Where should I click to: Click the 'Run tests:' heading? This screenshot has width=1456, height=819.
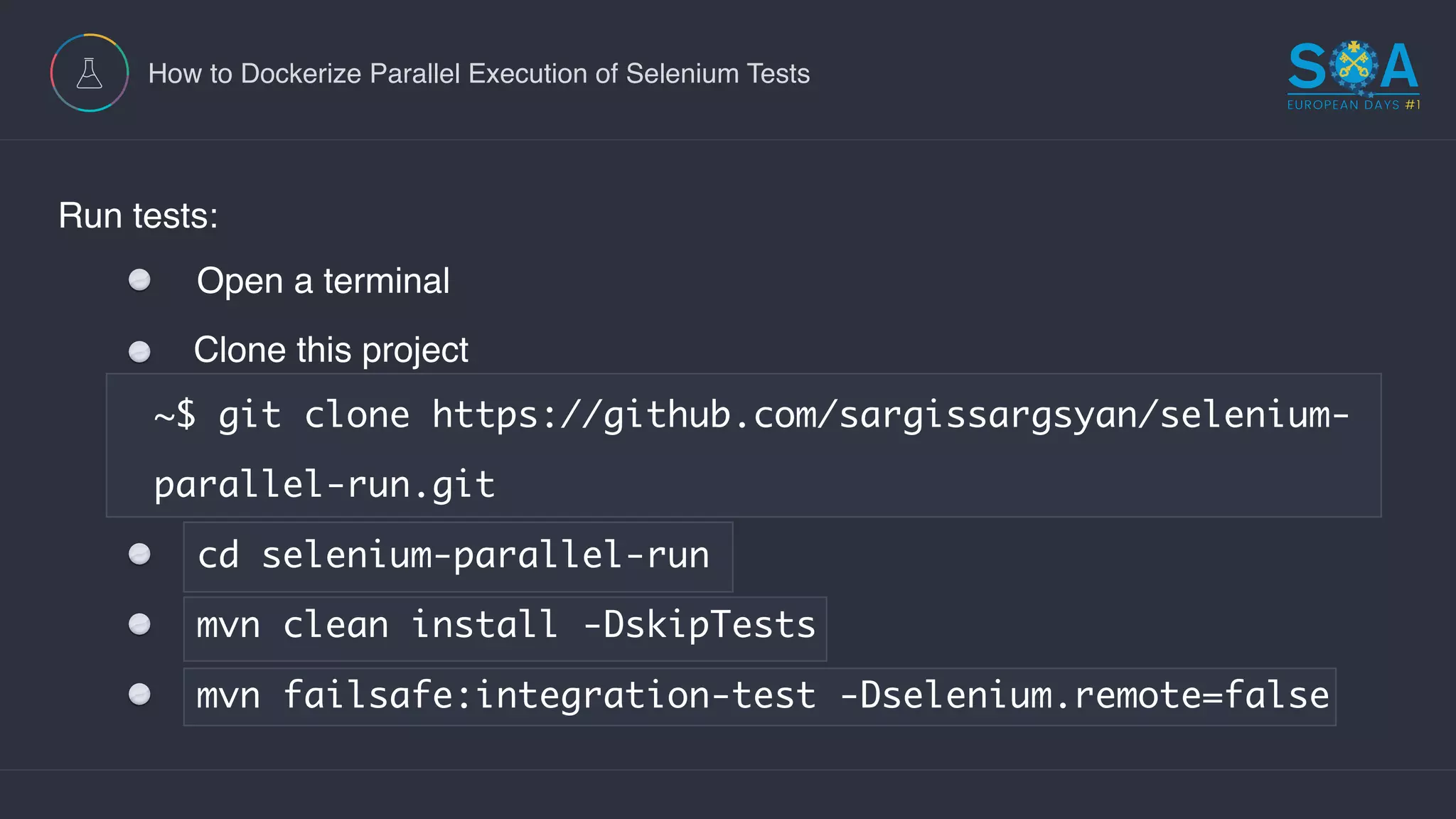click(x=138, y=215)
